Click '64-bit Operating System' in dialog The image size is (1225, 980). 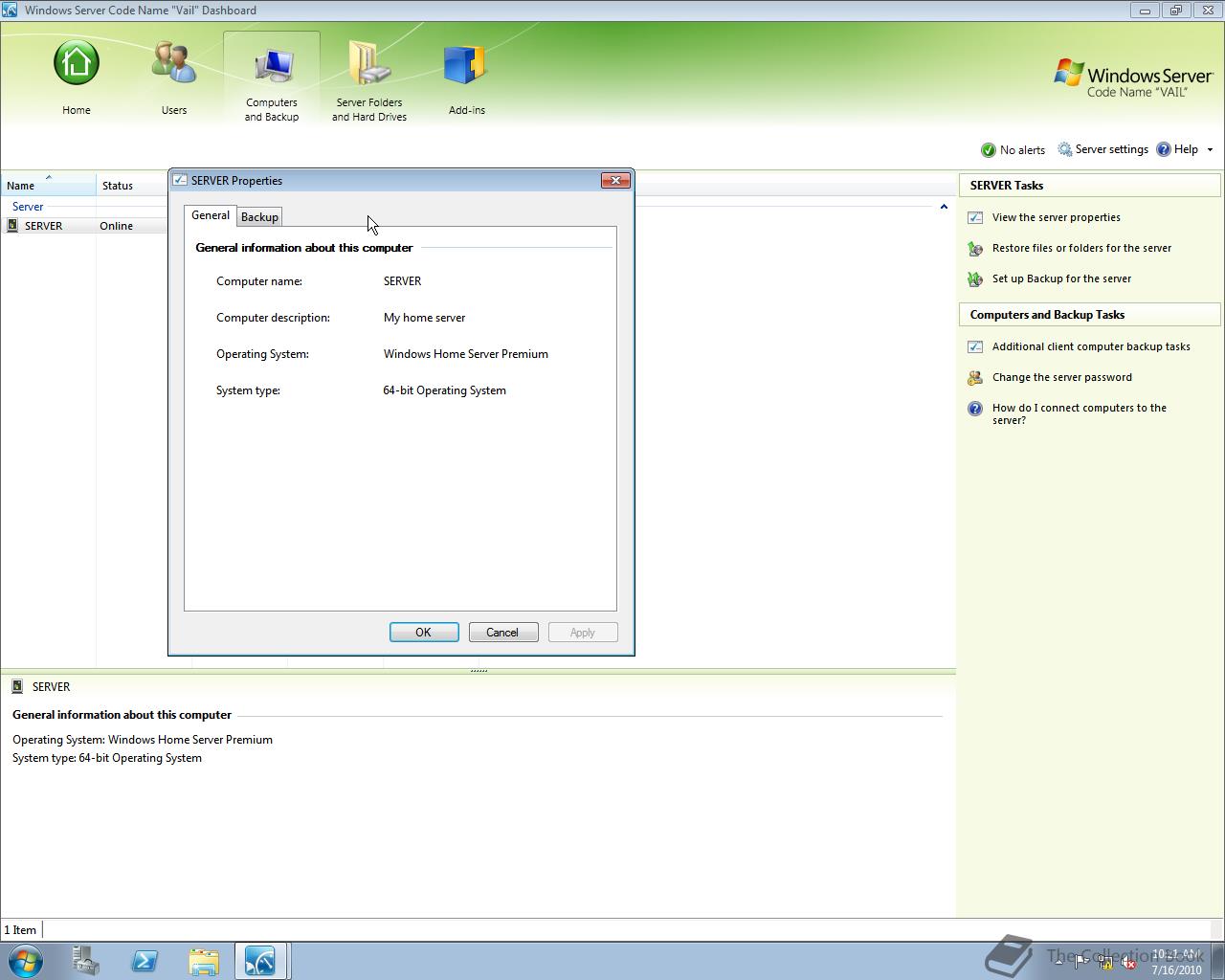tap(445, 390)
